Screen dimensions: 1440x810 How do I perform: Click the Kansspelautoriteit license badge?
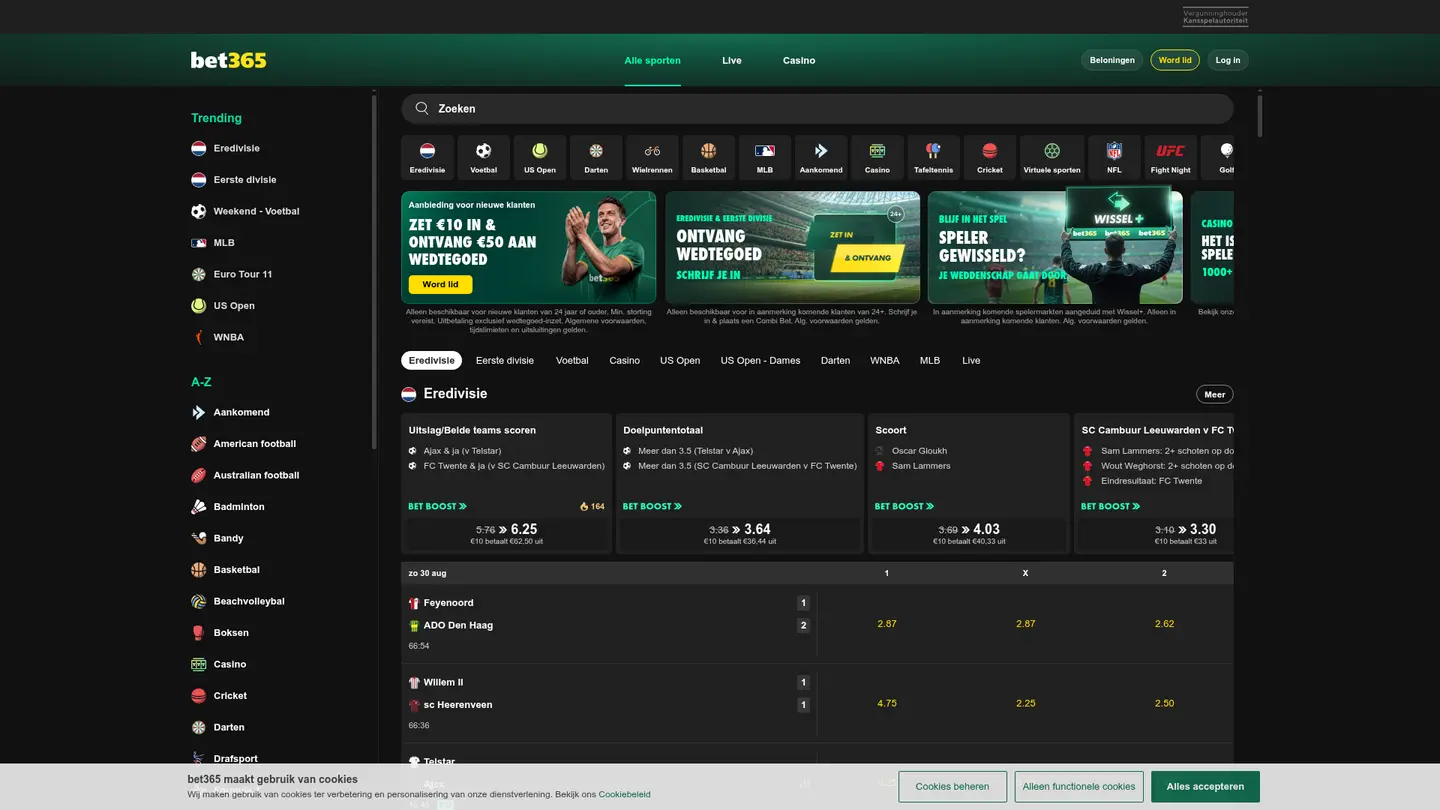pyautogui.click(x=1215, y=17)
